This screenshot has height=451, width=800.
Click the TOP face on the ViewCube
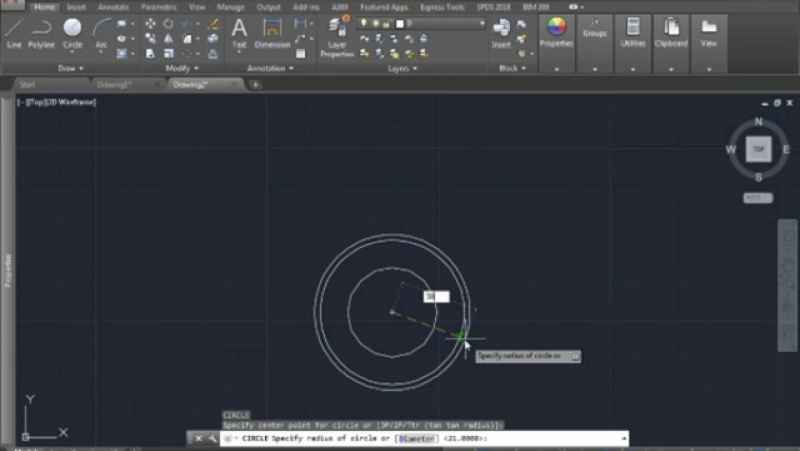[x=759, y=150]
